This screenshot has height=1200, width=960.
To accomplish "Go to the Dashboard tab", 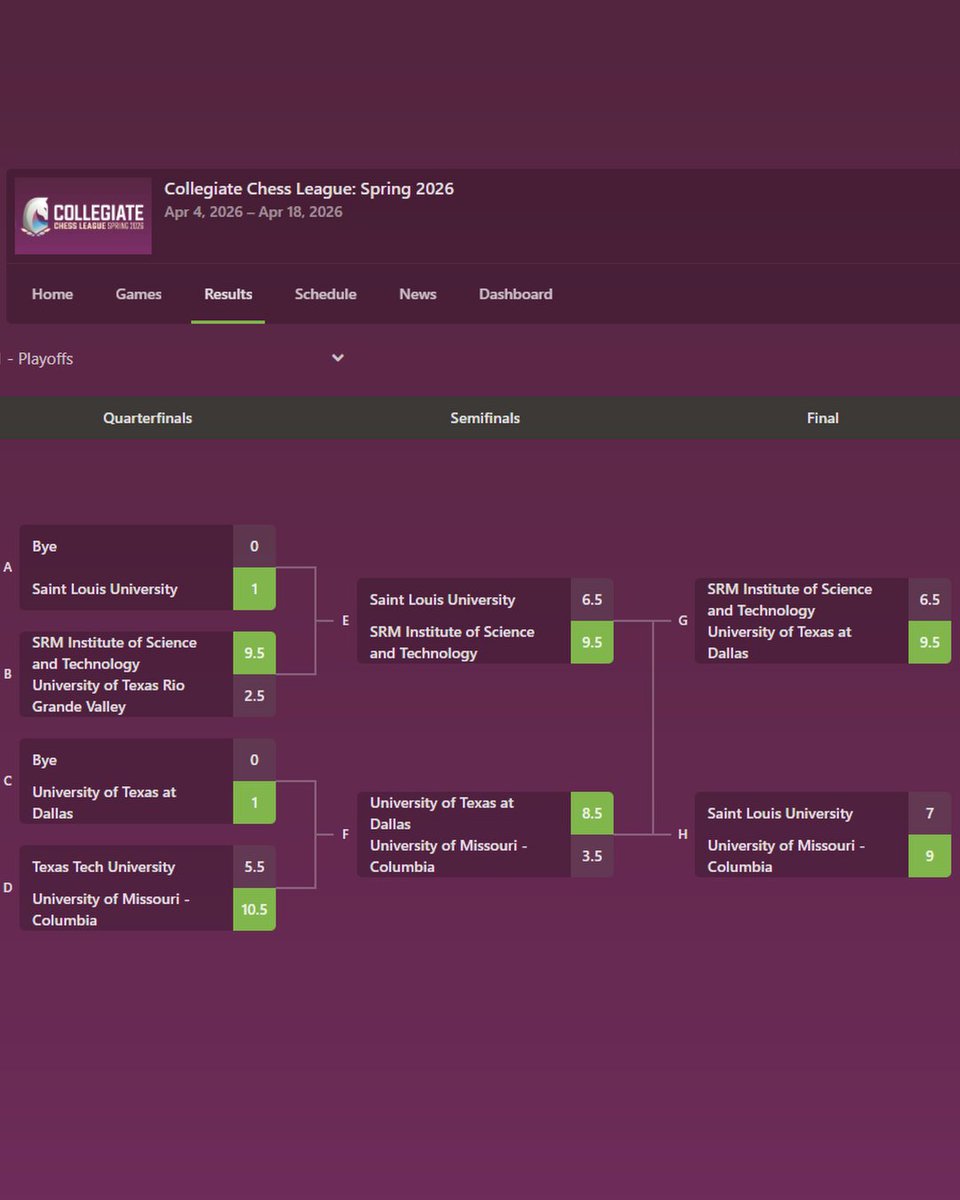I will pos(515,294).
